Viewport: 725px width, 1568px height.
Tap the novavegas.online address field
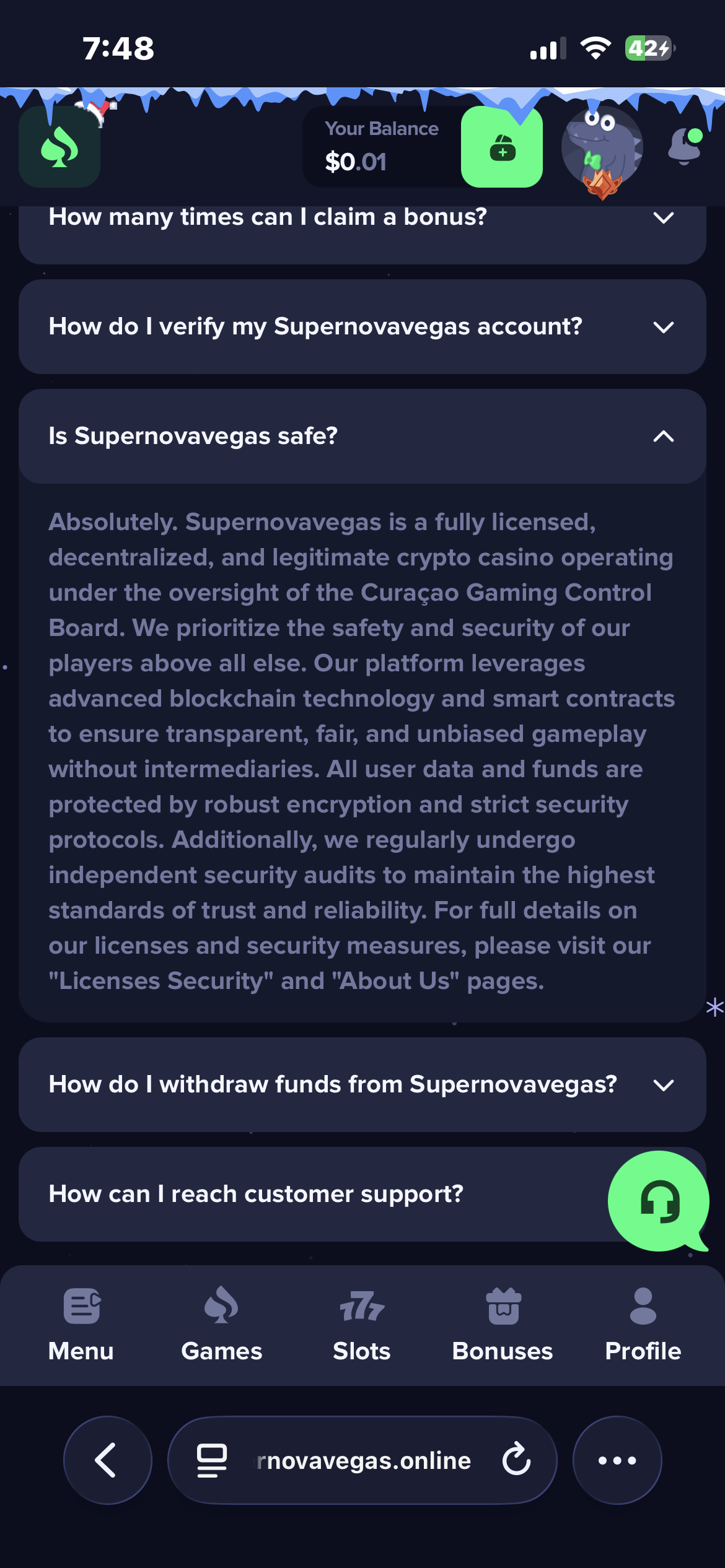(364, 1460)
